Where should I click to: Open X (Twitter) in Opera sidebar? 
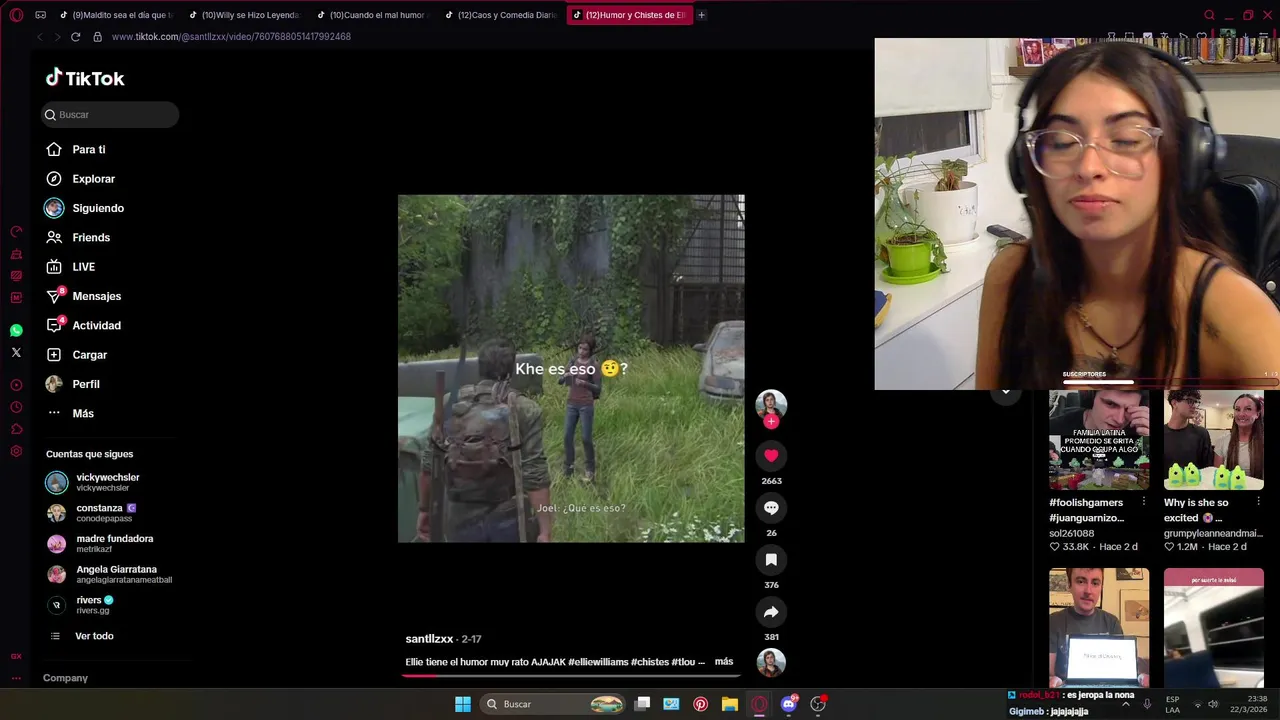click(x=16, y=353)
